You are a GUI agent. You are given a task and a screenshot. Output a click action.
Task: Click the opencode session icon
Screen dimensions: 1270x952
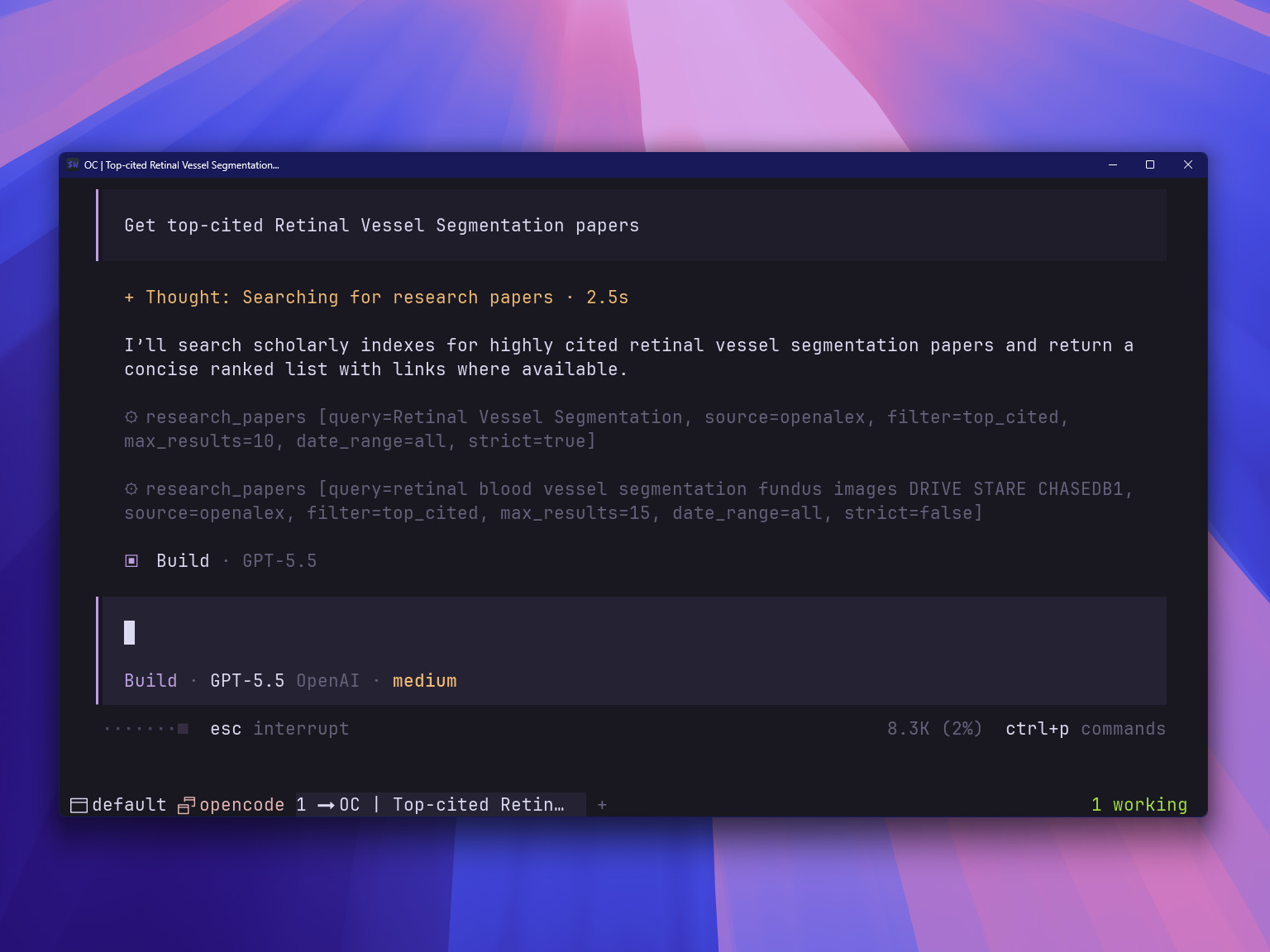point(186,805)
